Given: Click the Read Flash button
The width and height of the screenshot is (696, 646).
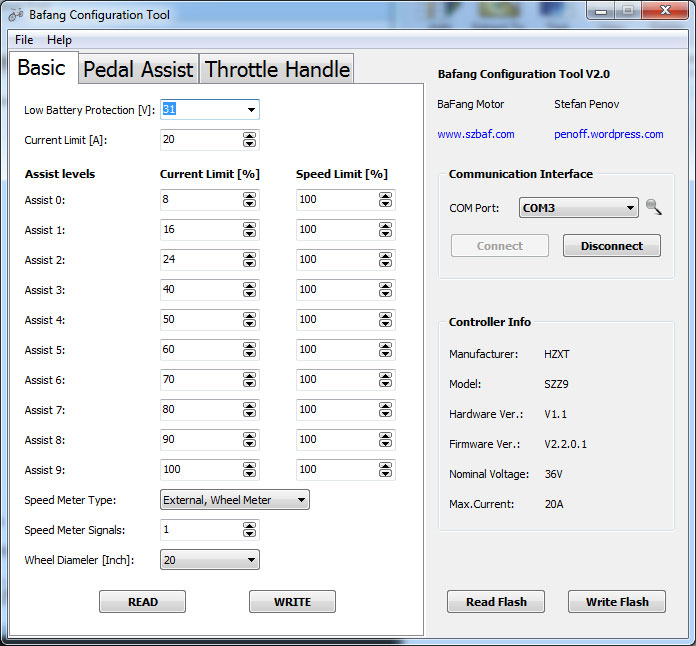Looking at the screenshot, I should (496, 602).
